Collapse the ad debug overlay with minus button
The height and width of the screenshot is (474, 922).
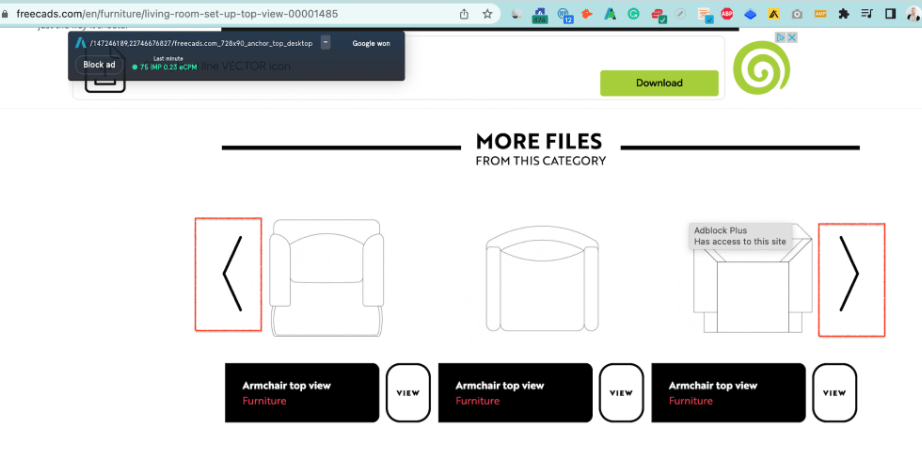325,43
